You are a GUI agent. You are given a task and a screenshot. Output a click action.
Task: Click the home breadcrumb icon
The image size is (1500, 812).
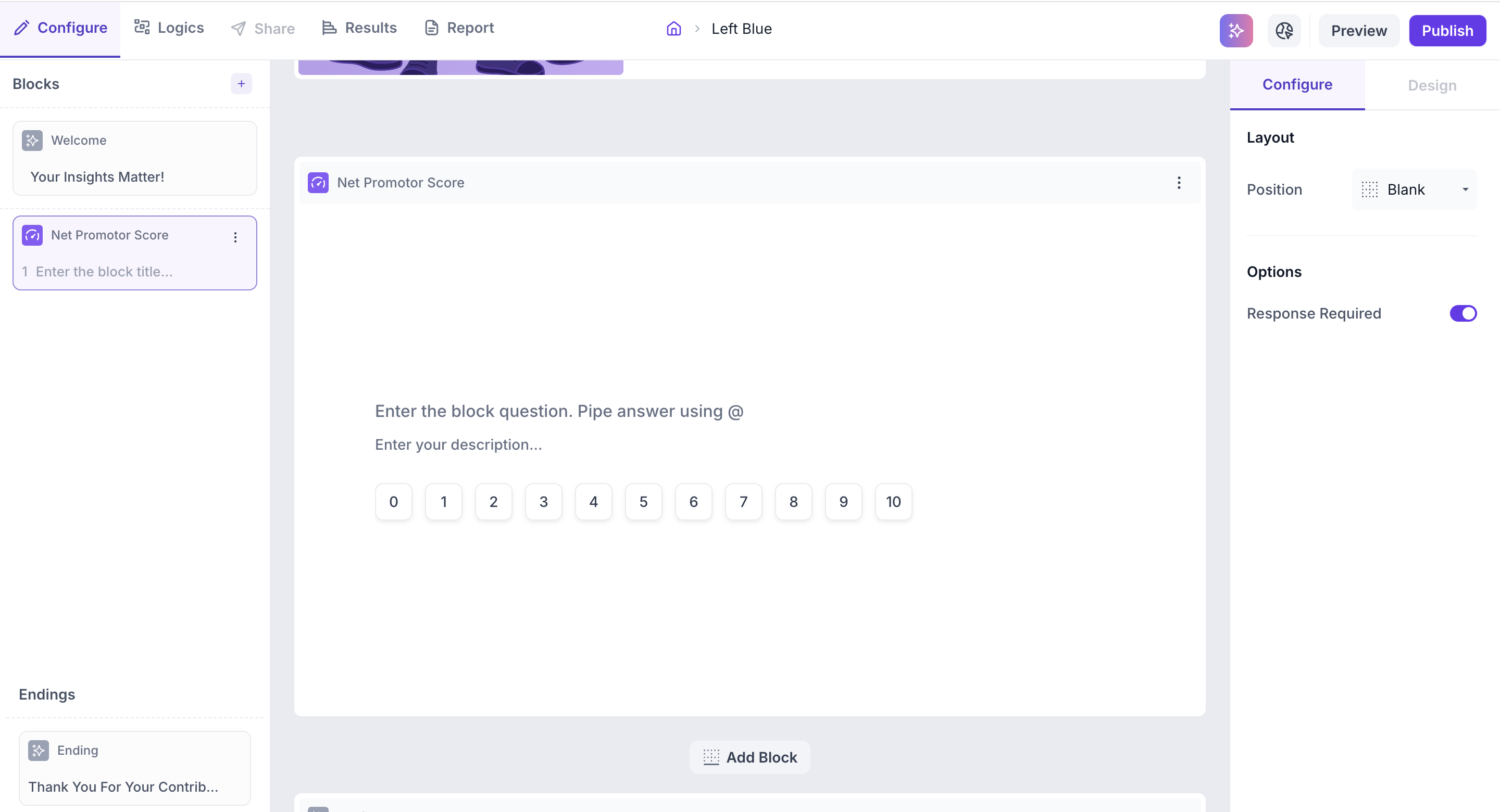pos(674,29)
